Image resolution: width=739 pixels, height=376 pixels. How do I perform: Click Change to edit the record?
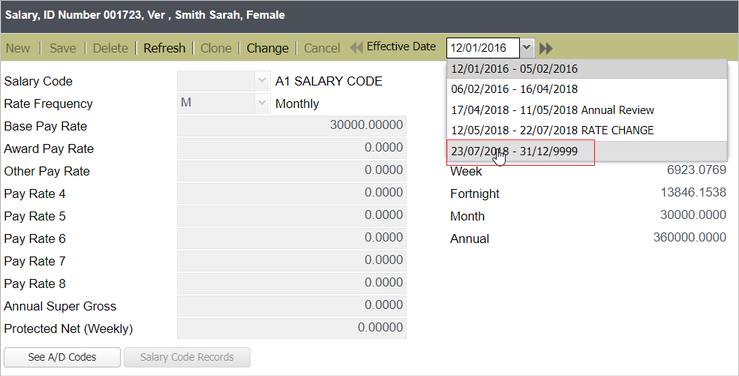coord(267,48)
